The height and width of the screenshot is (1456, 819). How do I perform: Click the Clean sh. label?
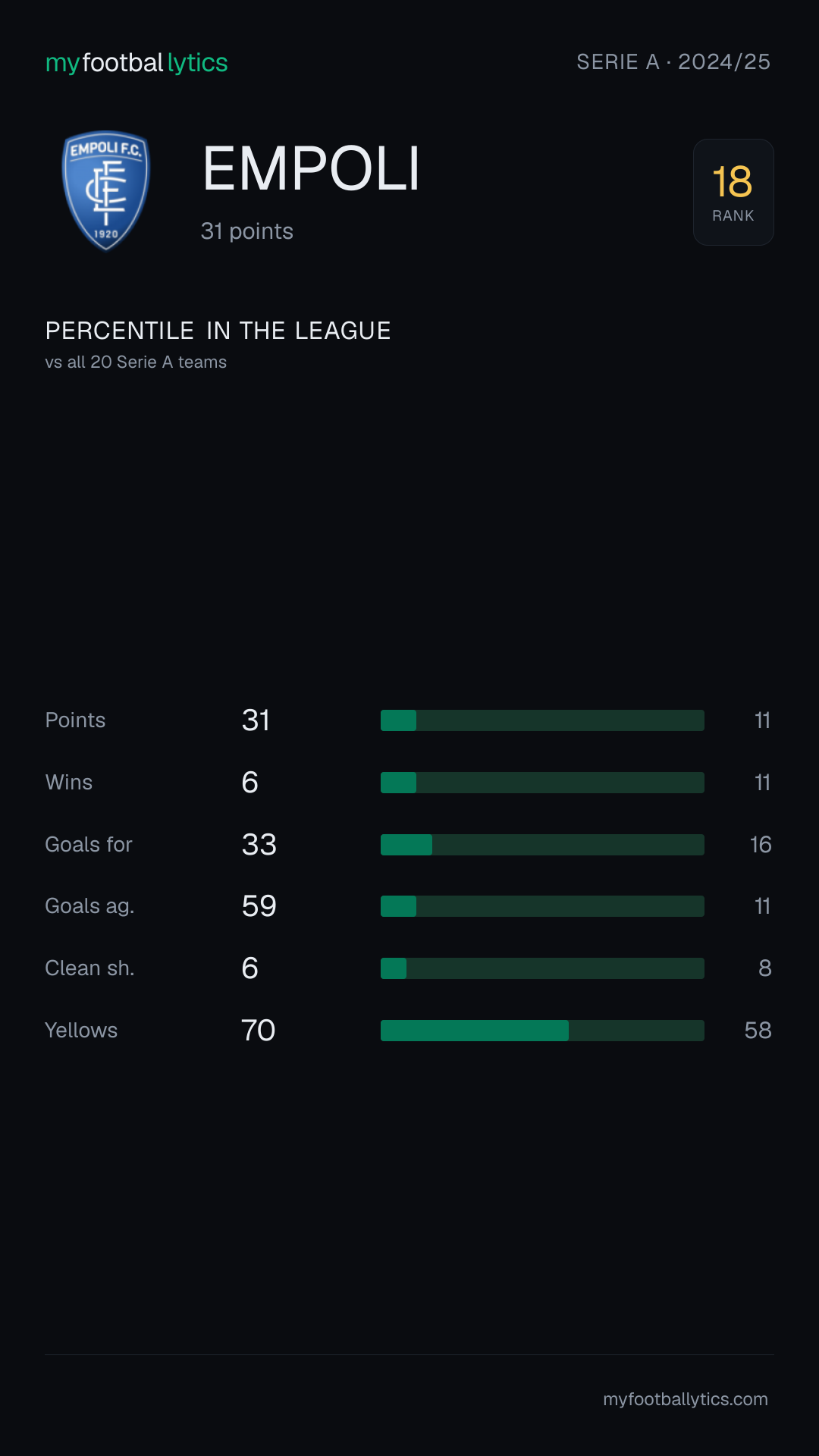89,968
